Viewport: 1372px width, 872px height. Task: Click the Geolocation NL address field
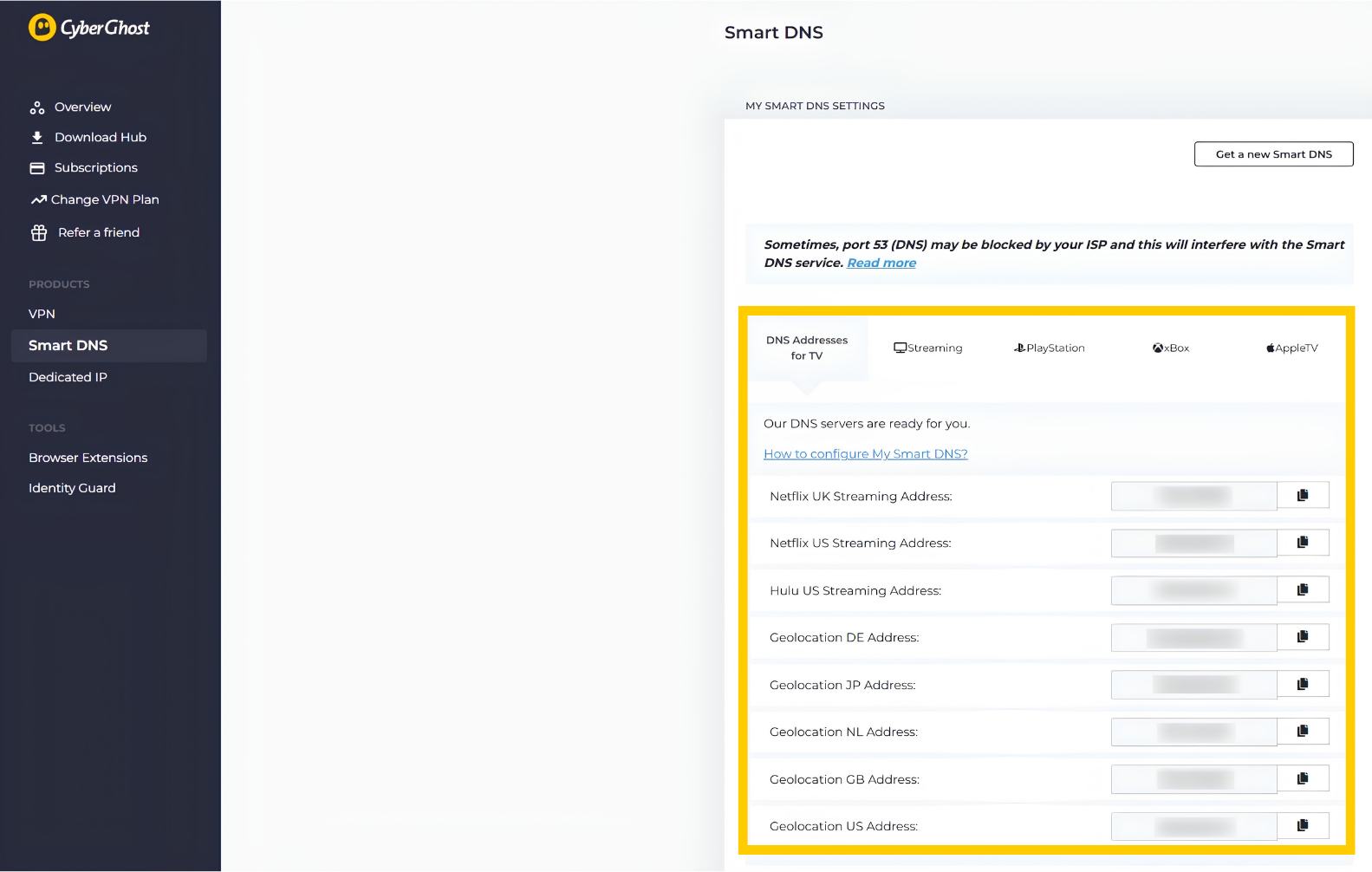1194,732
